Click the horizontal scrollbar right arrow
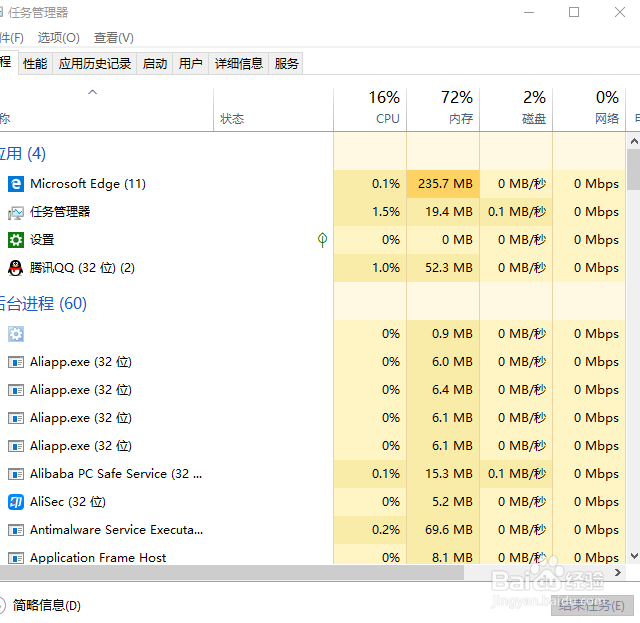This screenshot has width=640, height=623. [x=618, y=573]
